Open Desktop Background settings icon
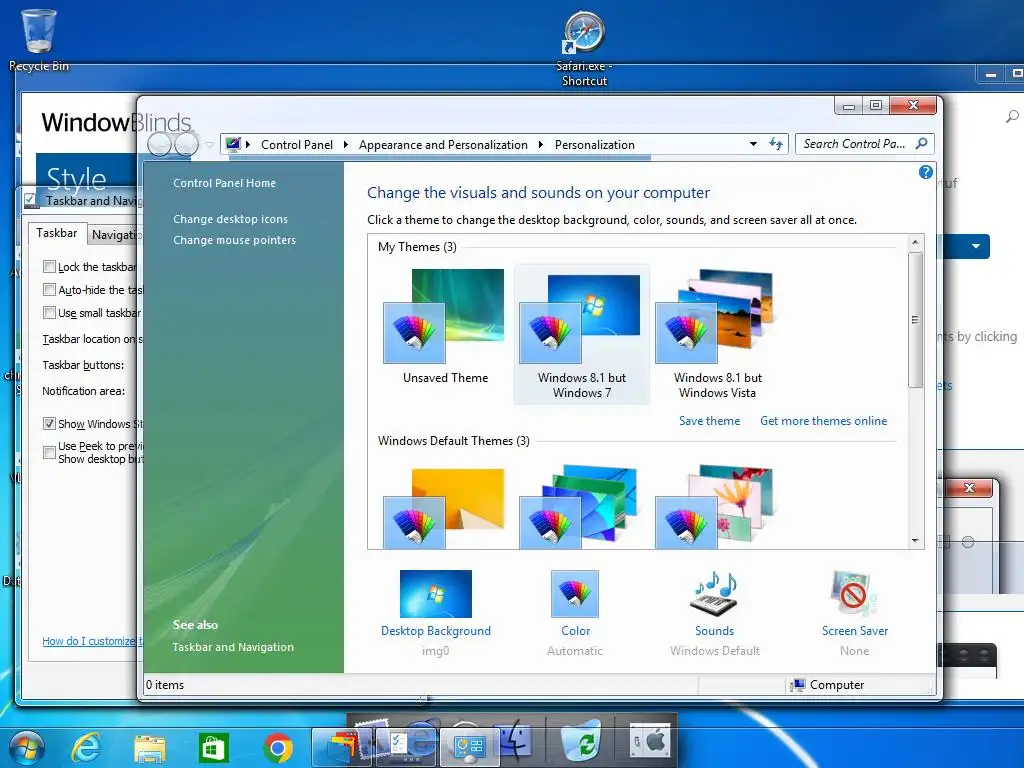Screen dimensions: 1024x768 tap(436, 594)
